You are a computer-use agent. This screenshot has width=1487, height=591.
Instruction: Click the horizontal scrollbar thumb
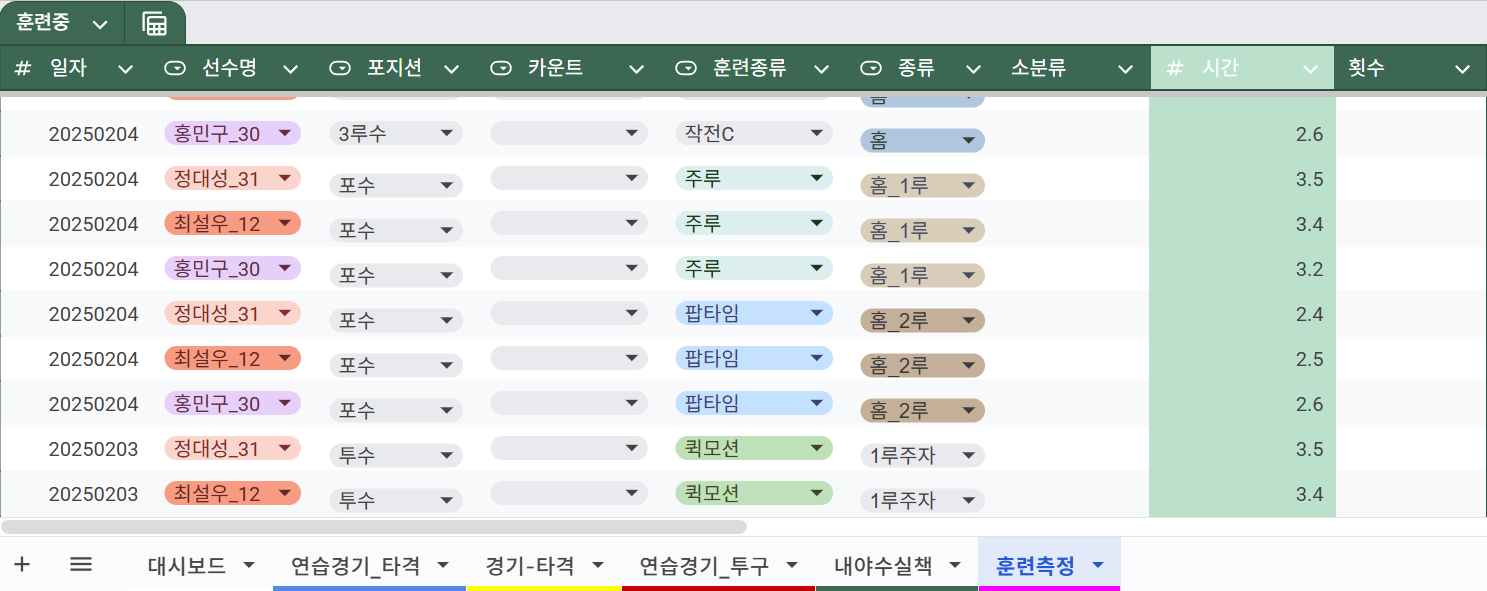374,526
